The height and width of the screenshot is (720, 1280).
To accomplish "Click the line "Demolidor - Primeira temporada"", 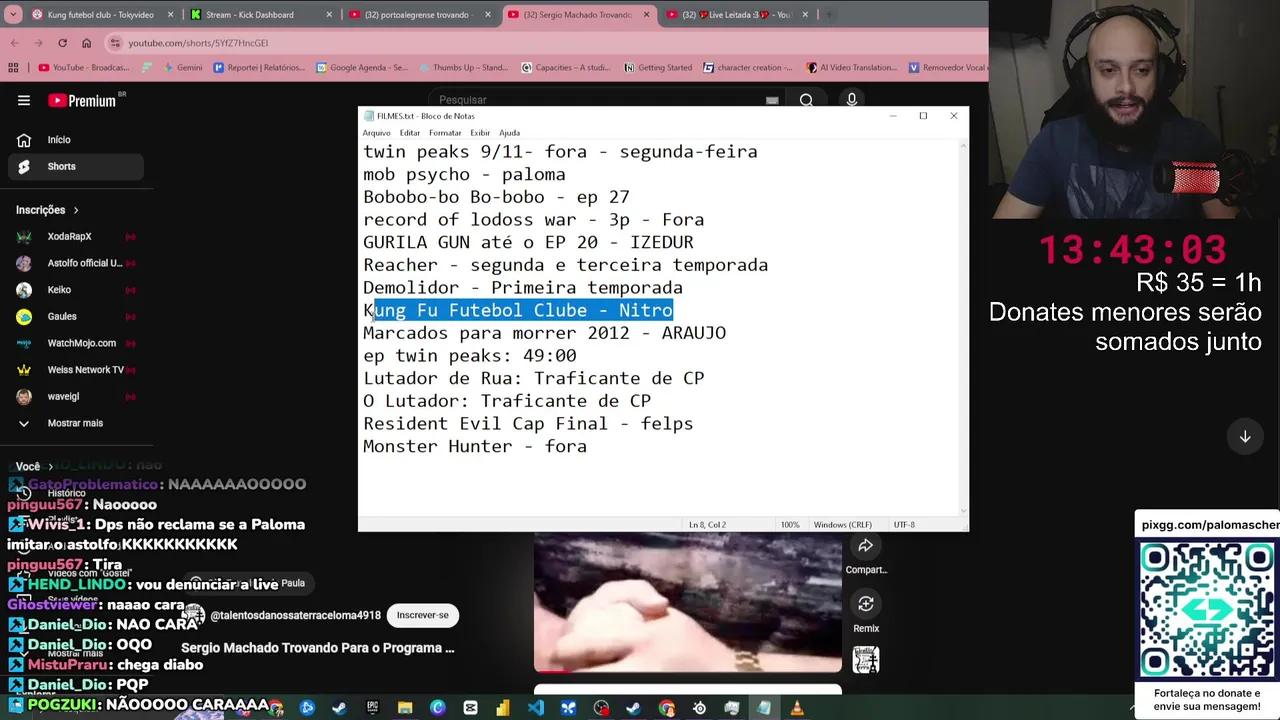I will [x=523, y=288].
